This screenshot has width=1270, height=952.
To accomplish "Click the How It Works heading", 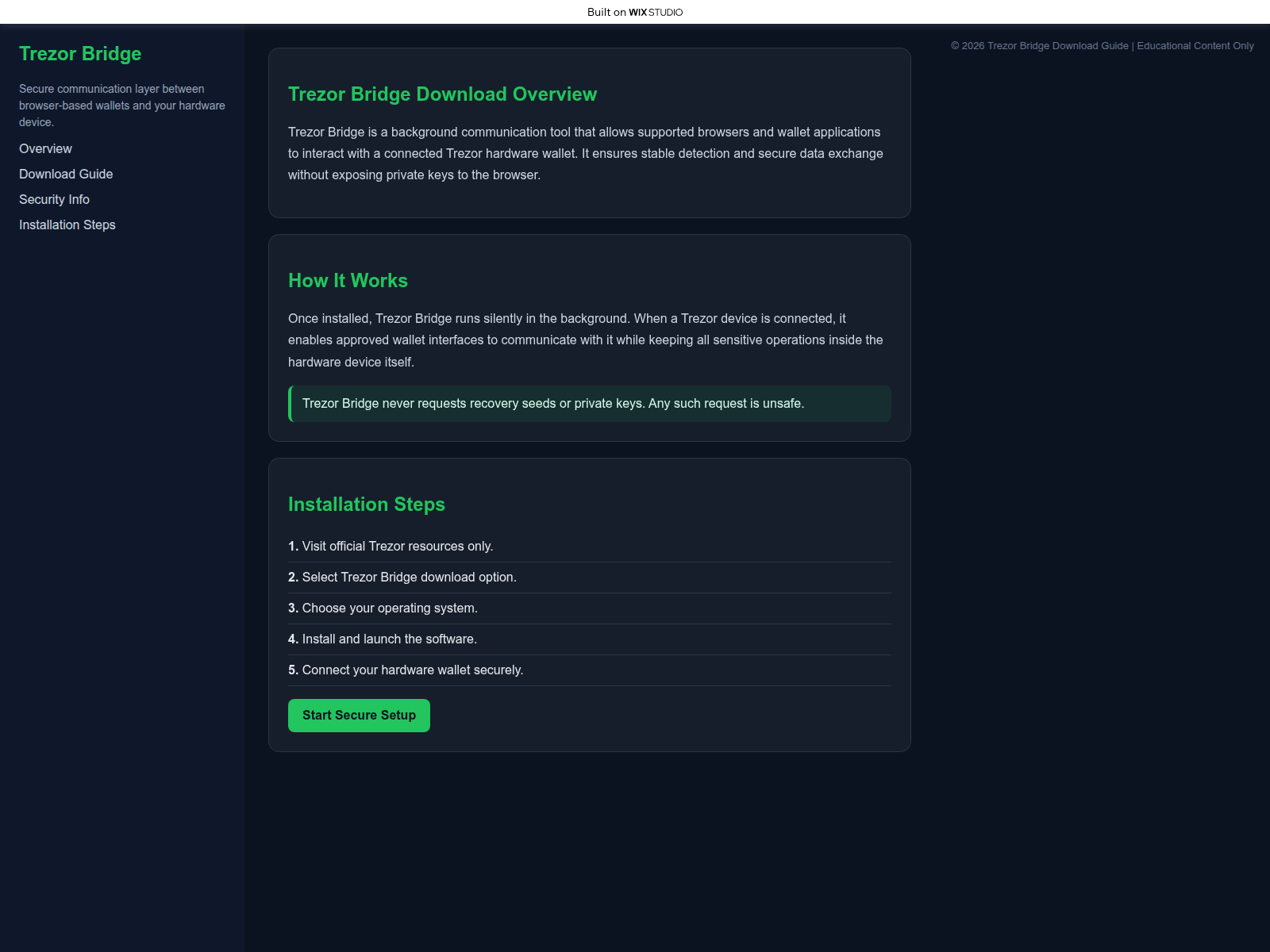I will [x=348, y=281].
